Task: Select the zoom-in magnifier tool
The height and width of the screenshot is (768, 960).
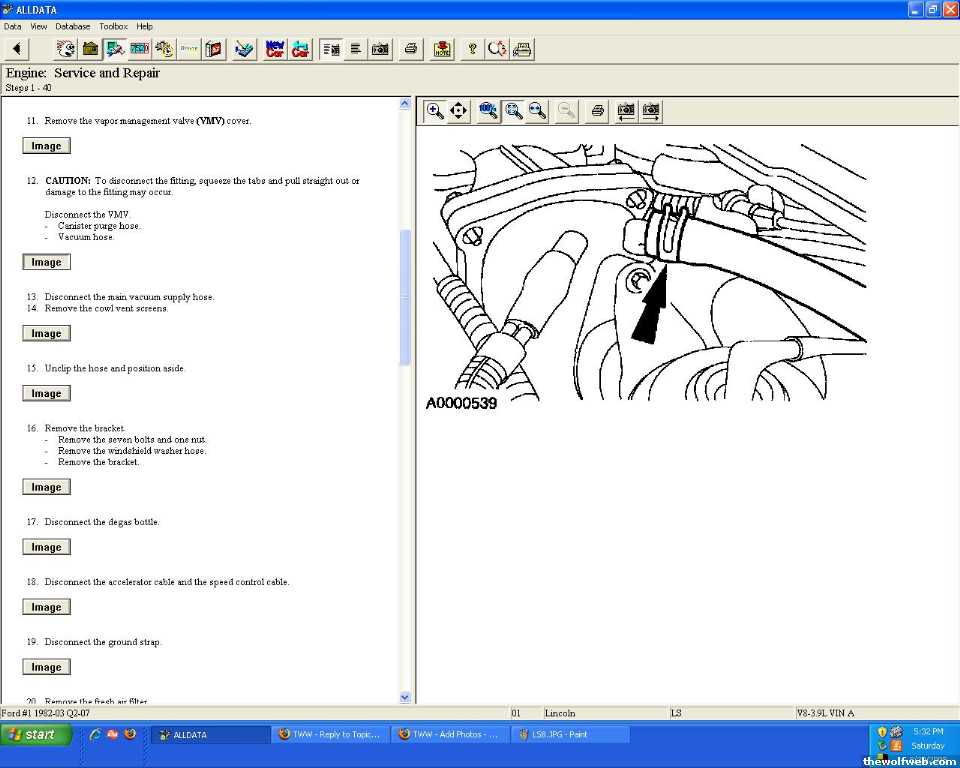Action: pos(435,111)
